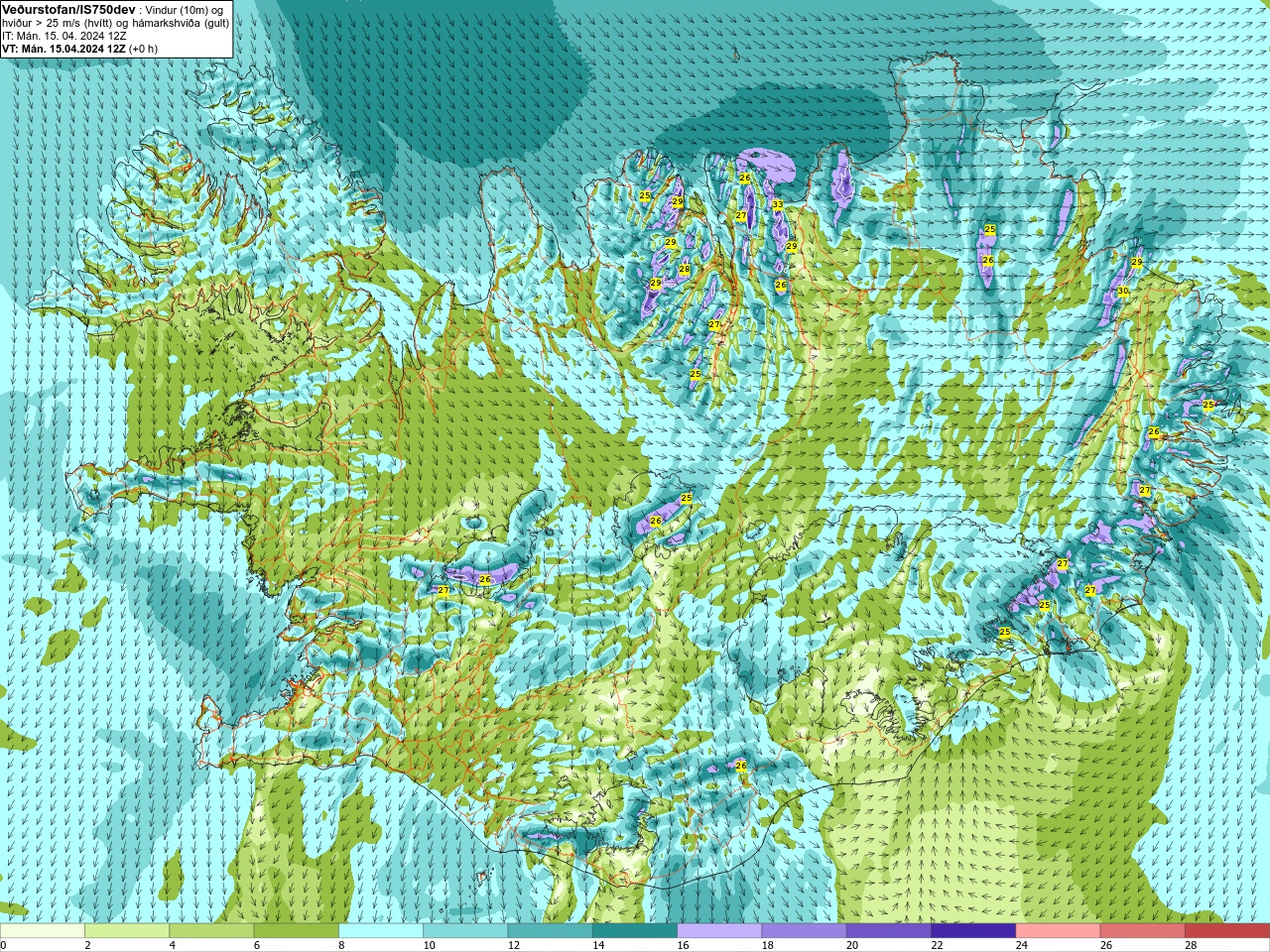
Task: Click the legend scale tick label 20
Action: point(852,945)
